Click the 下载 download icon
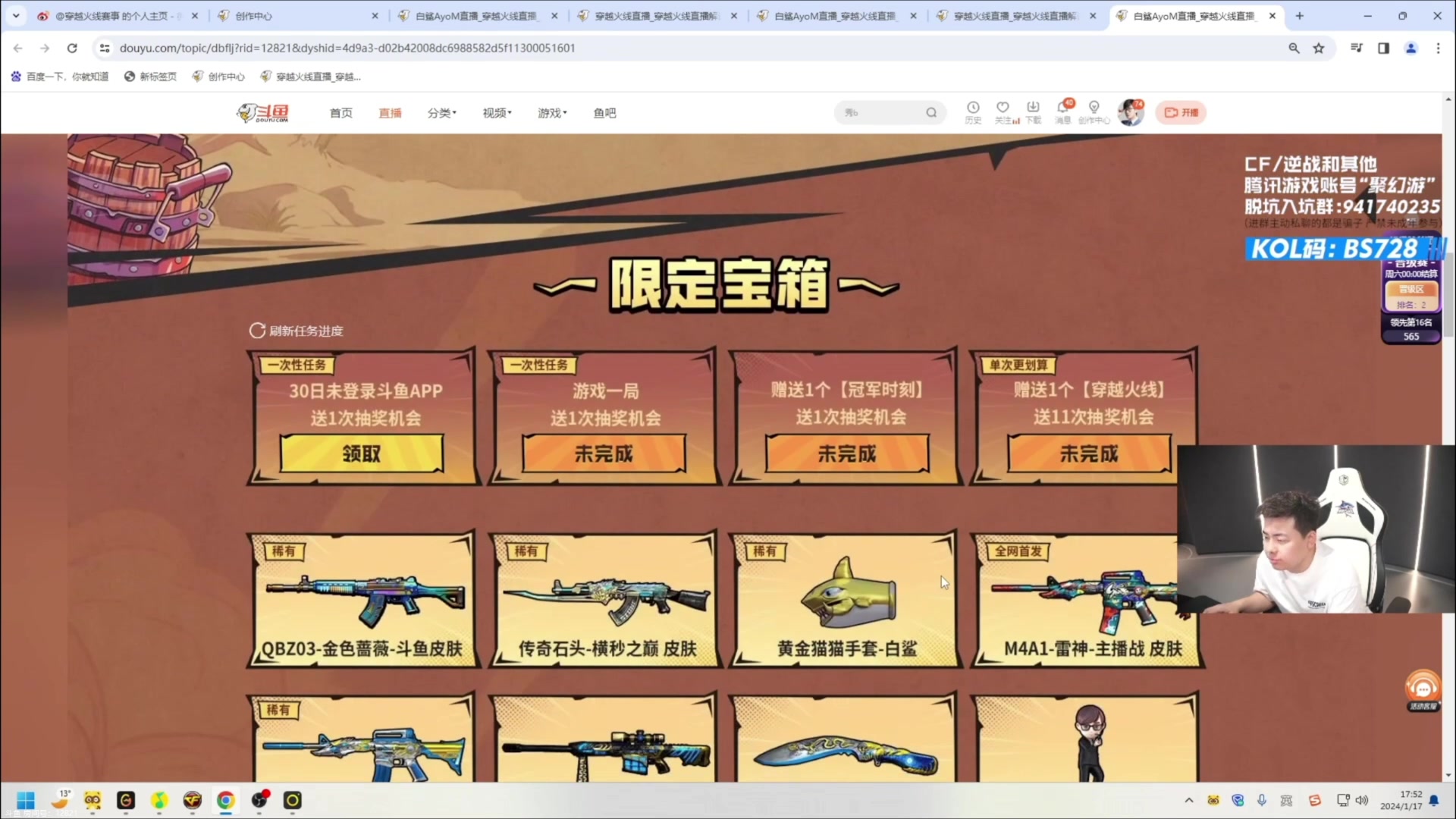The image size is (1456, 819). pos(1033,111)
